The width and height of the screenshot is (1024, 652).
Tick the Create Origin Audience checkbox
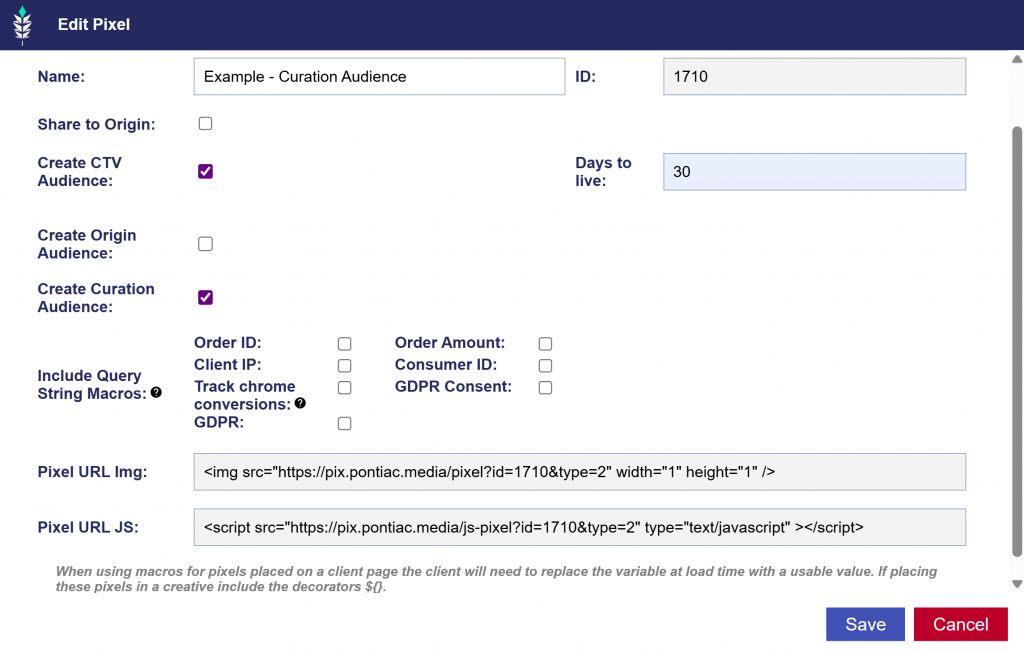[x=205, y=244]
